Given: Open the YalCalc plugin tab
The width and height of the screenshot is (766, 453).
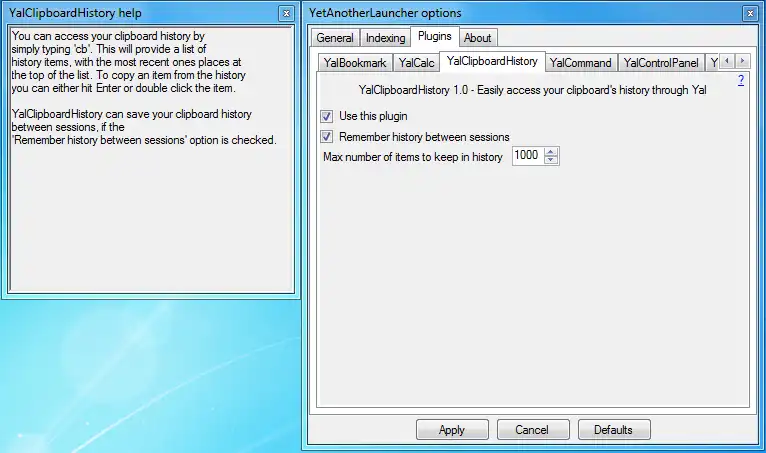Looking at the screenshot, I should (416, 63).
